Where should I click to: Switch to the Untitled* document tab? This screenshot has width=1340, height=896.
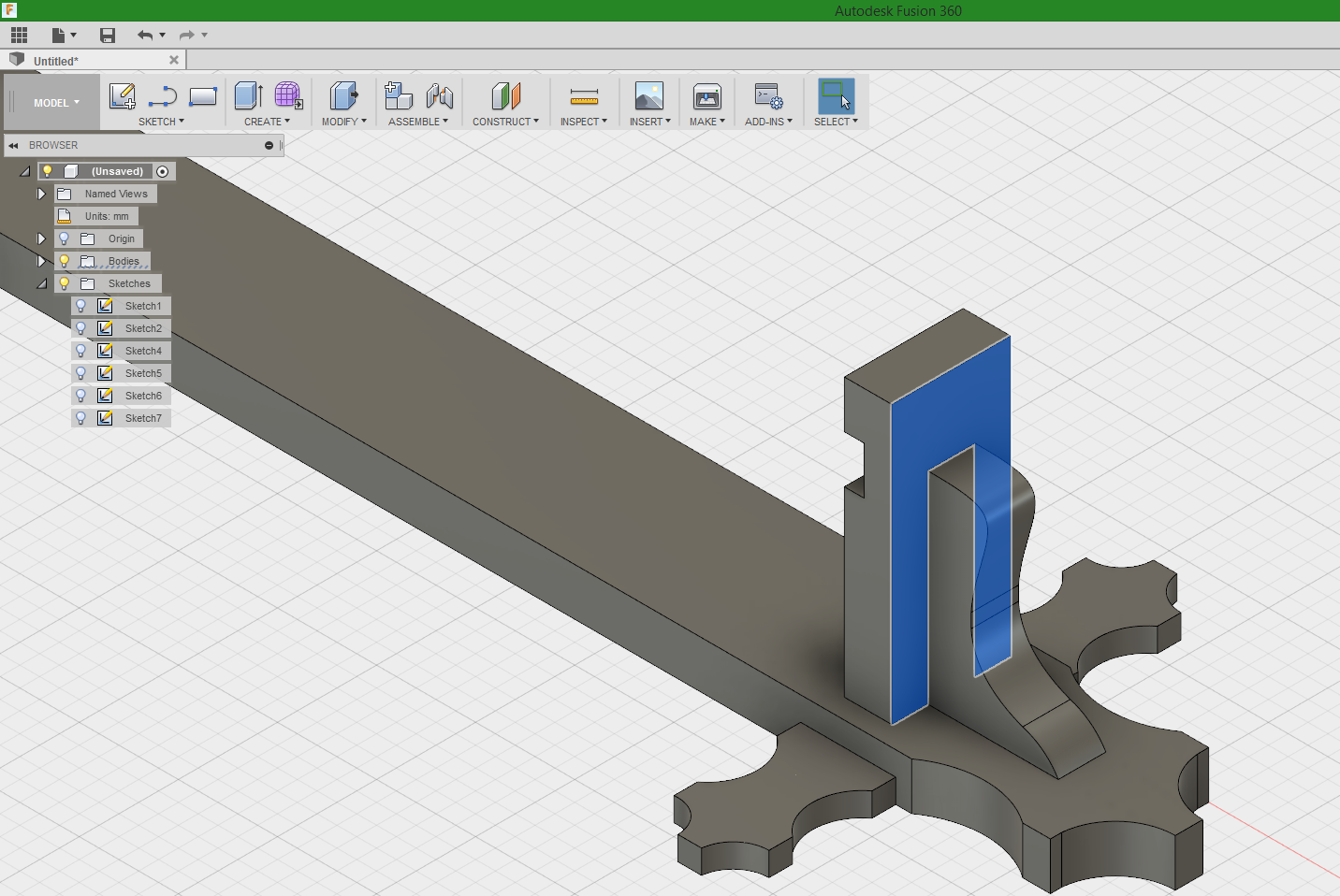click(x=56, y=61)
